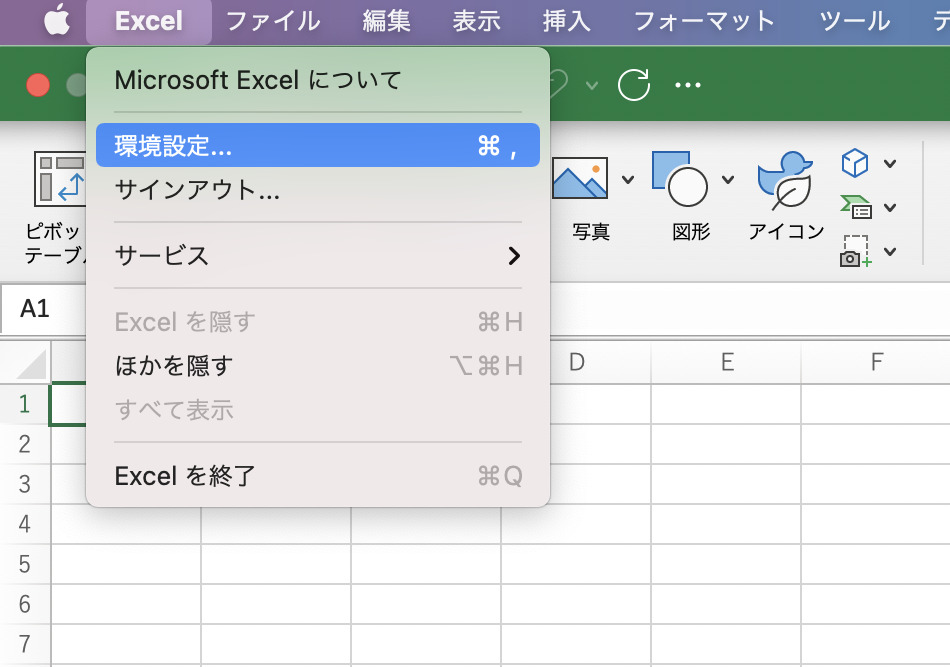950x667 pixels.
Task: Select row 1 header
Action: click(25, 404)
